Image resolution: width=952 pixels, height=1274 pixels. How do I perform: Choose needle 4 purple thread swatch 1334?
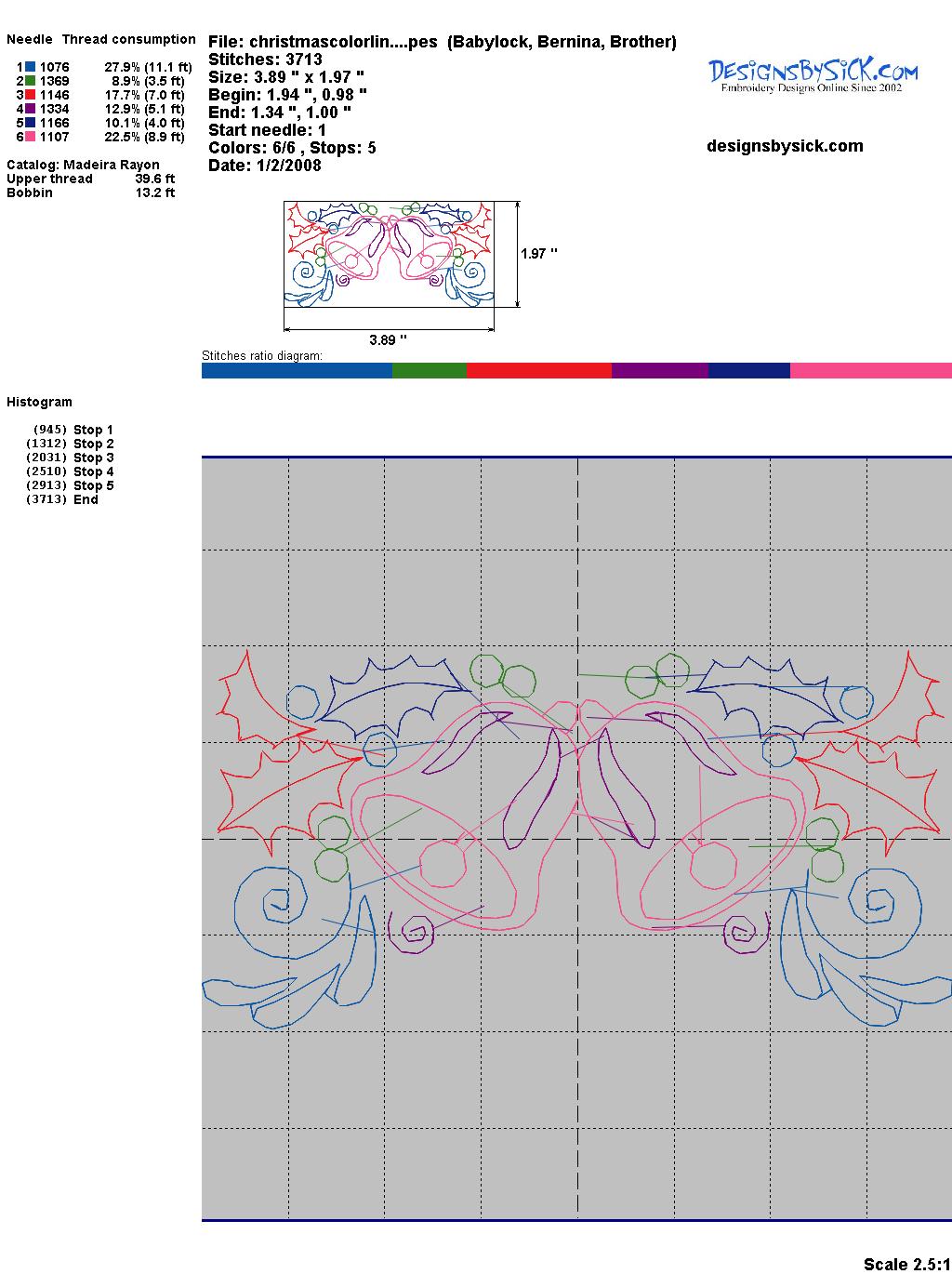pos(31,109)
